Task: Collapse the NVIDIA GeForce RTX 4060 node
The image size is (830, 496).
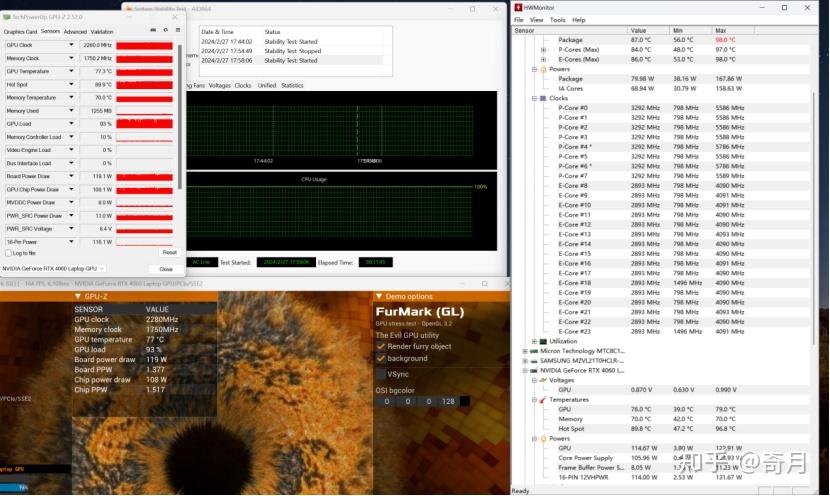Action: 525,371
